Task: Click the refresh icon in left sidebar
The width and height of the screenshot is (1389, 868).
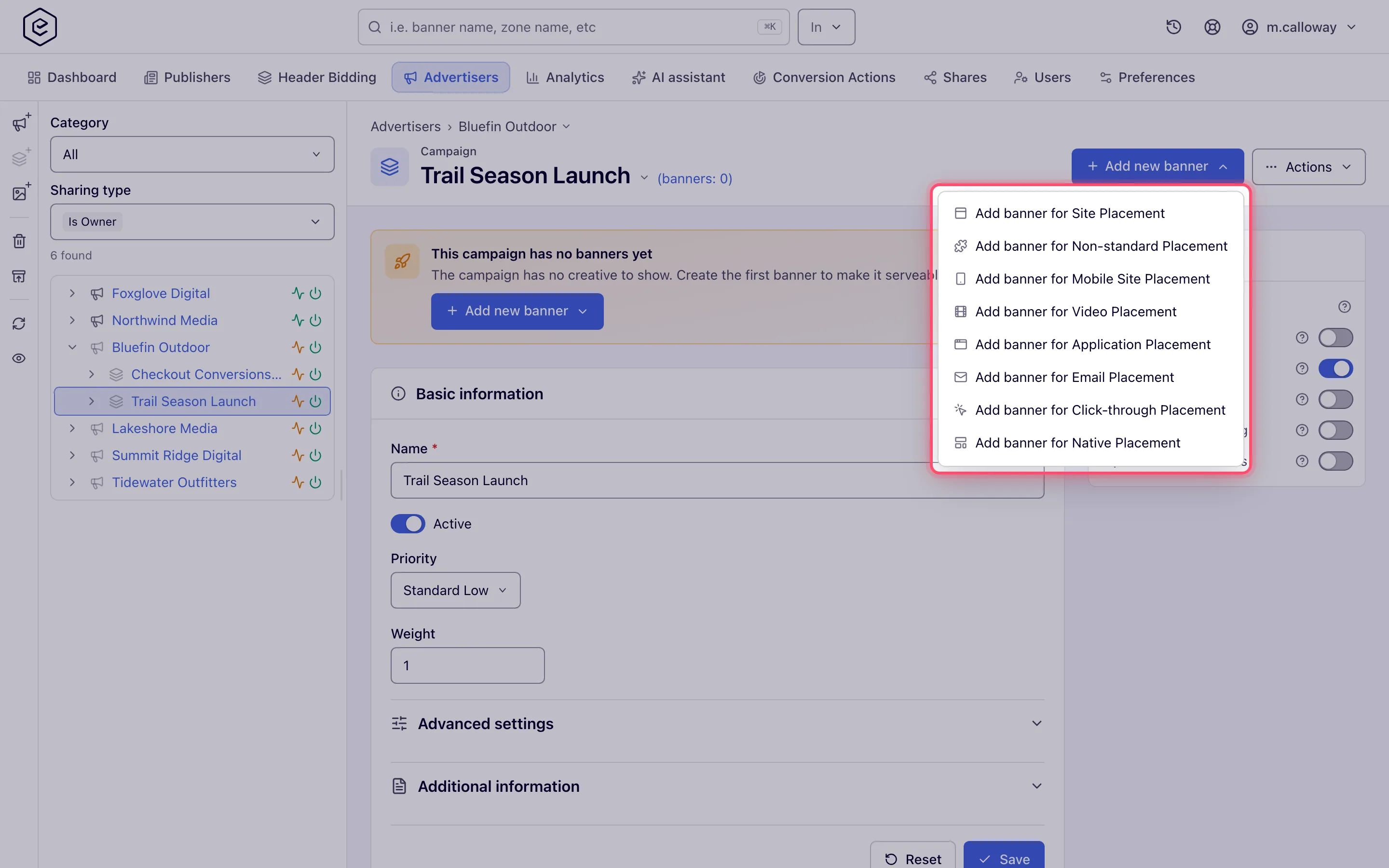Action: pyautogui.click(x=19, y=324)
